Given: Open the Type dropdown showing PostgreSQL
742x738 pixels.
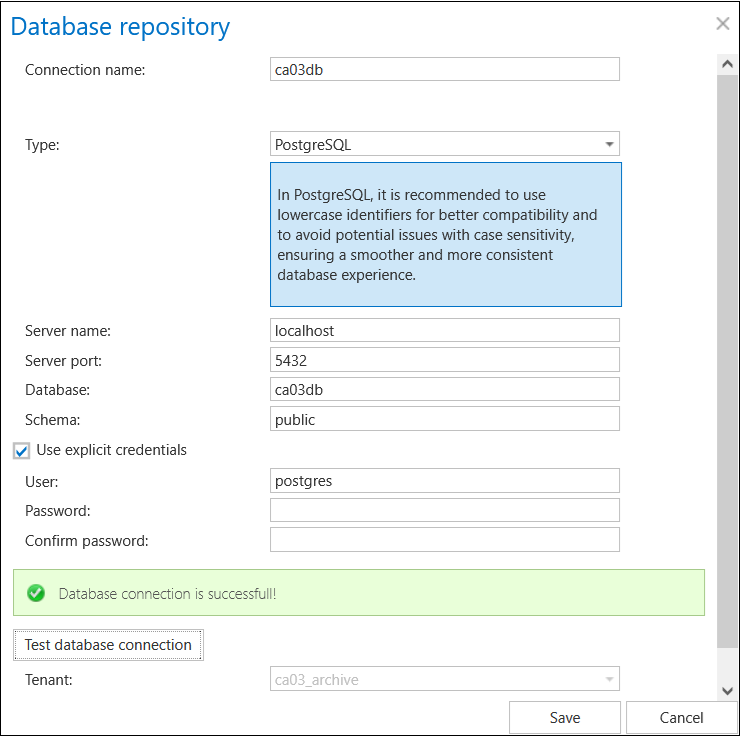Looking at the screenshot, I should 444,144.
